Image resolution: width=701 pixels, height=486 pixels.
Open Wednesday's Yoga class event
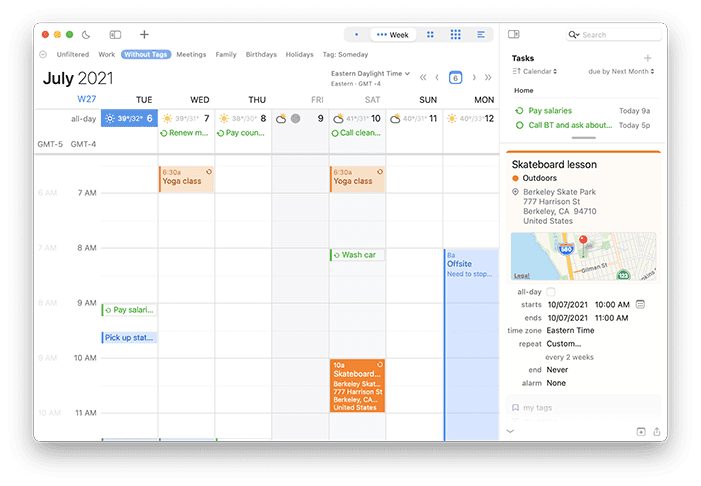186,179
